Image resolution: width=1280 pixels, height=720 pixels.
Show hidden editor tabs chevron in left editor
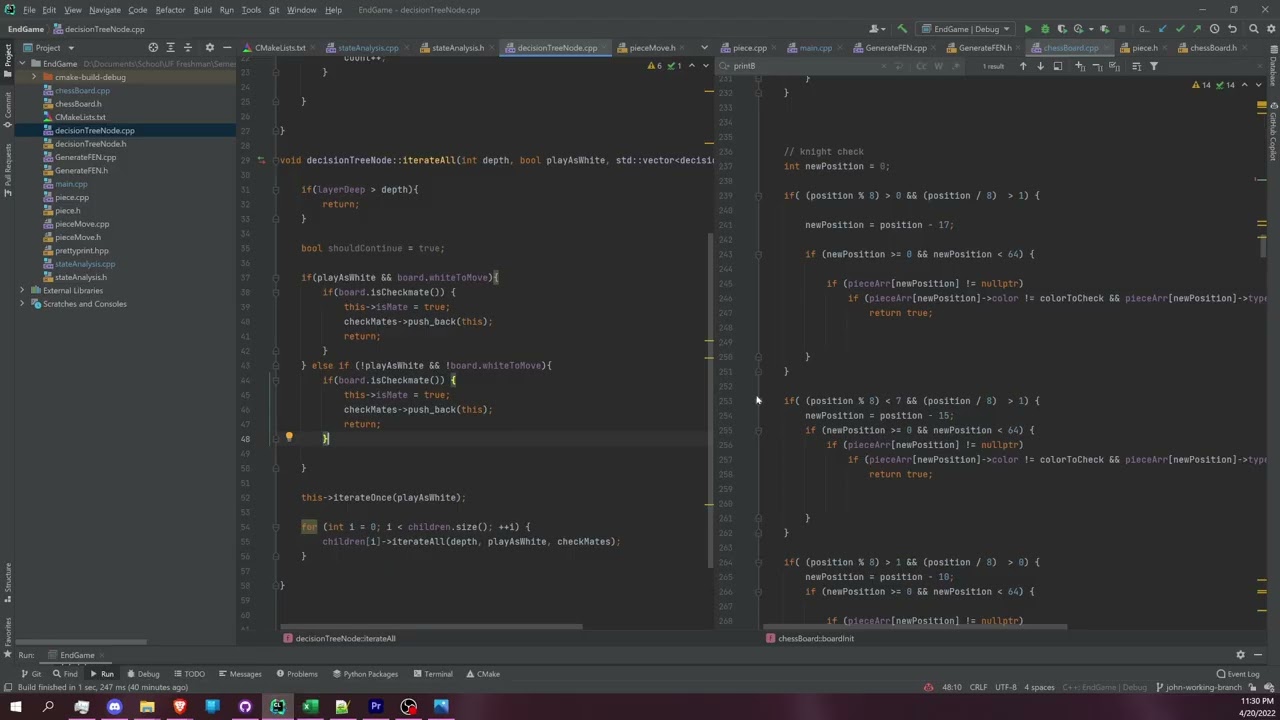[x=703, y=48]
